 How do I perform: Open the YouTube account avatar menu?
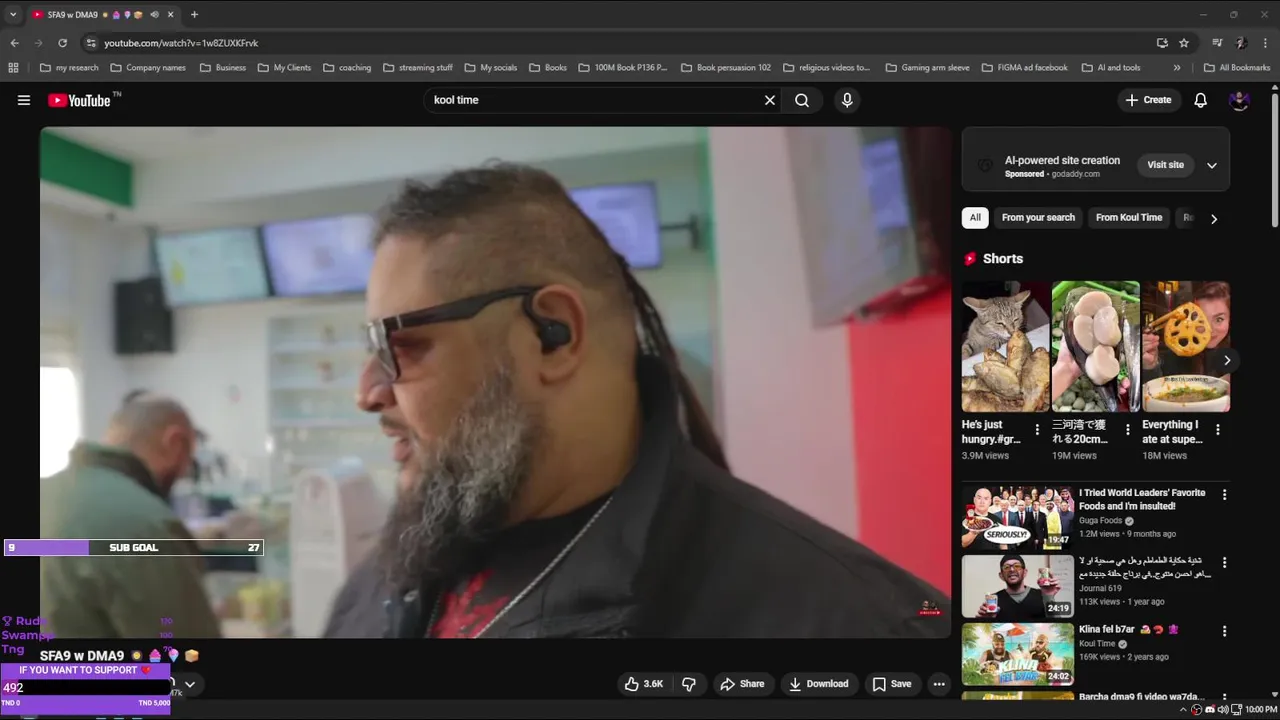pos(1239,100)
